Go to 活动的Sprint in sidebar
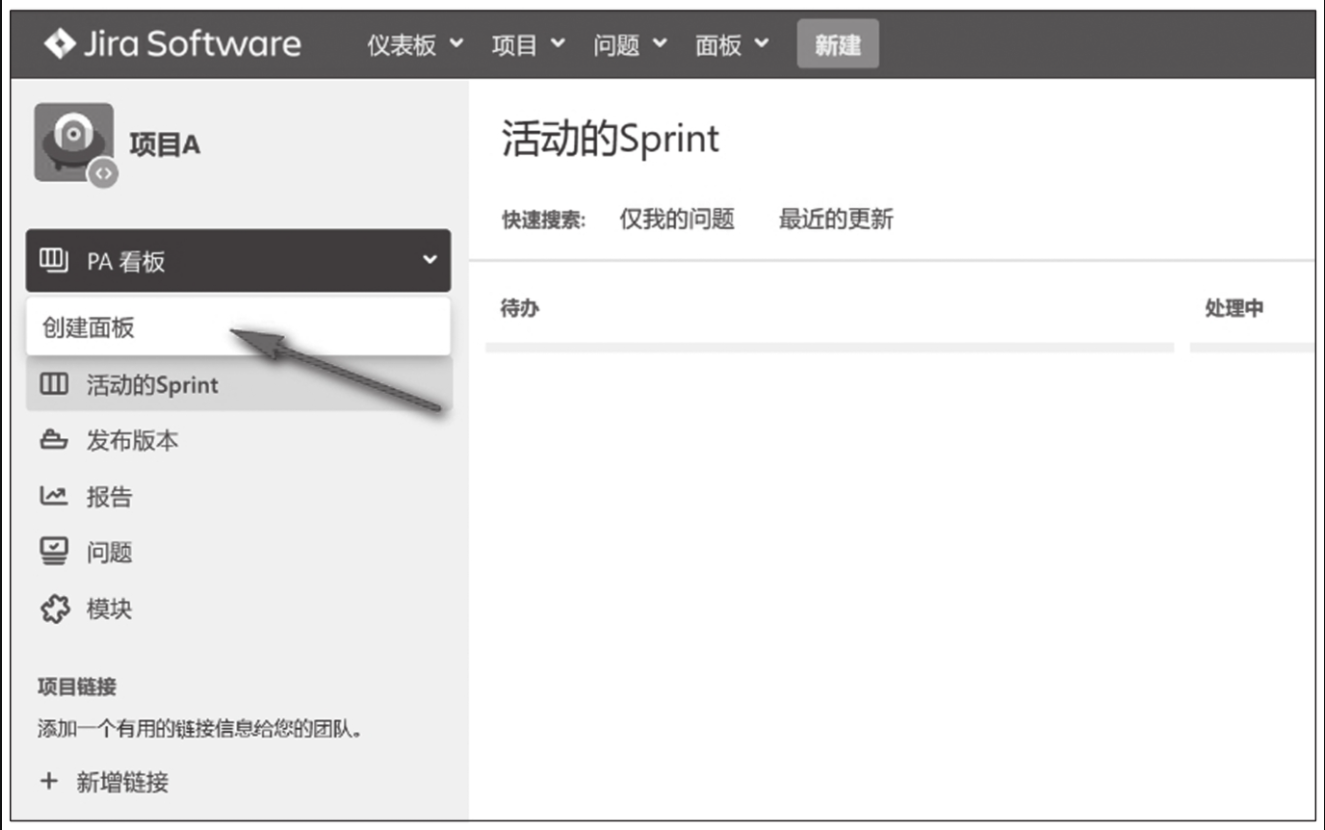 (238, 384)
